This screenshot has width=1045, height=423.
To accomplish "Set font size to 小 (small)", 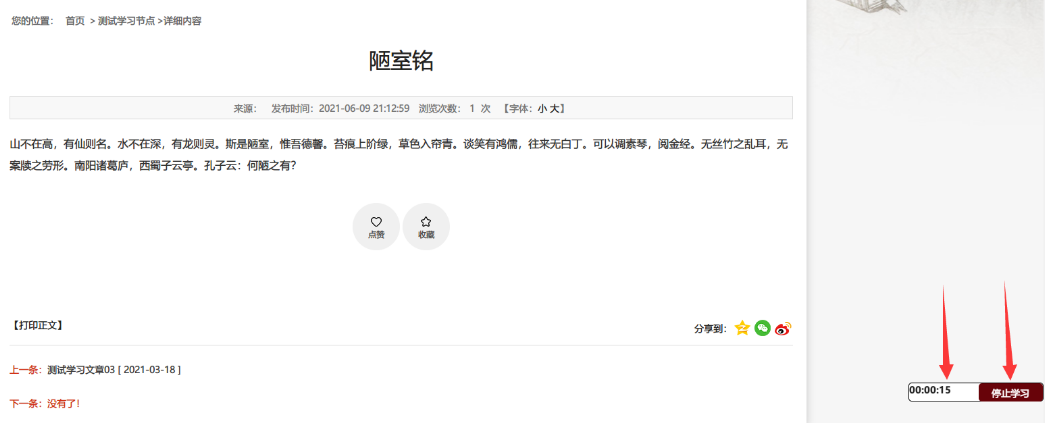I will pos(541,108).
